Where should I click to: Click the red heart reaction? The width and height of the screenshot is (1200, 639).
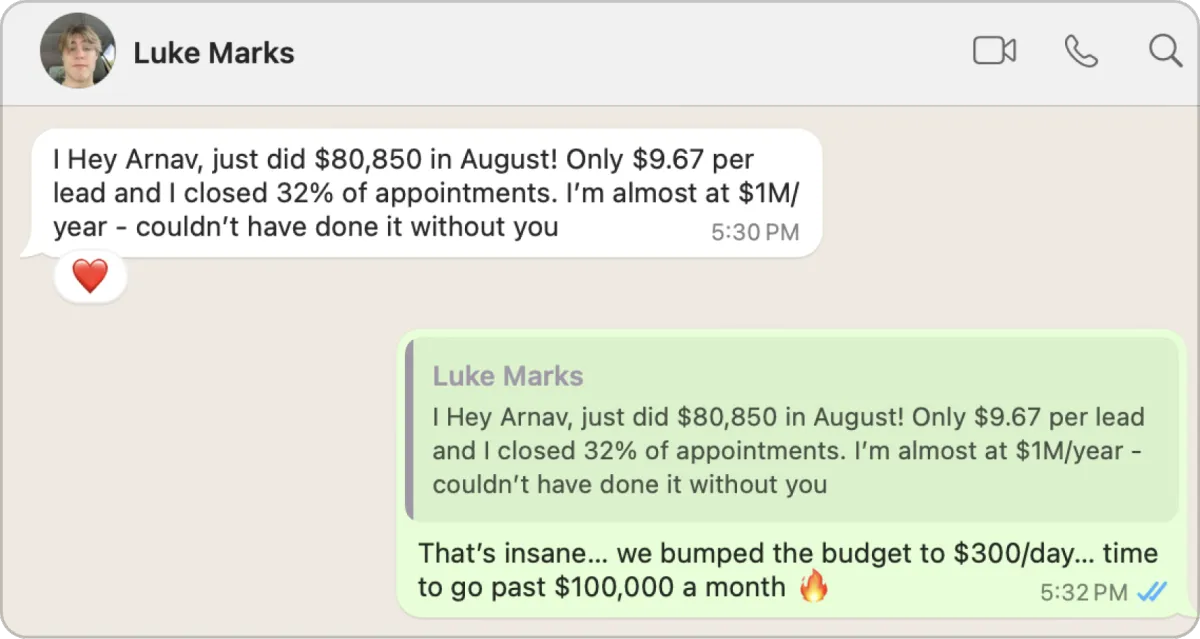click(90, 277)
